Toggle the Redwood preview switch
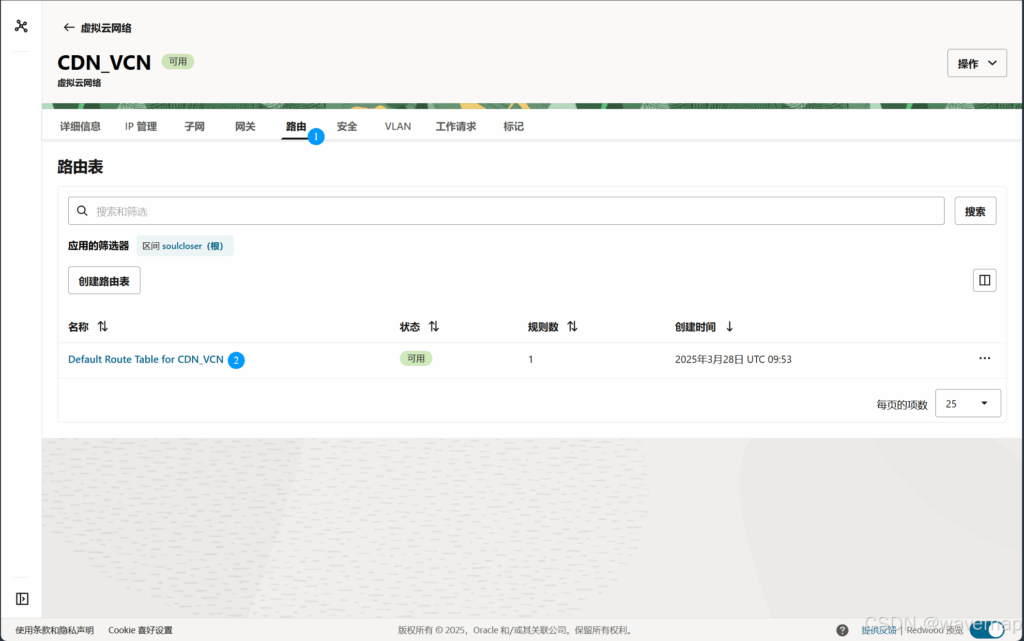This screenshot has width=1024, height=641. tap(987, 630)
